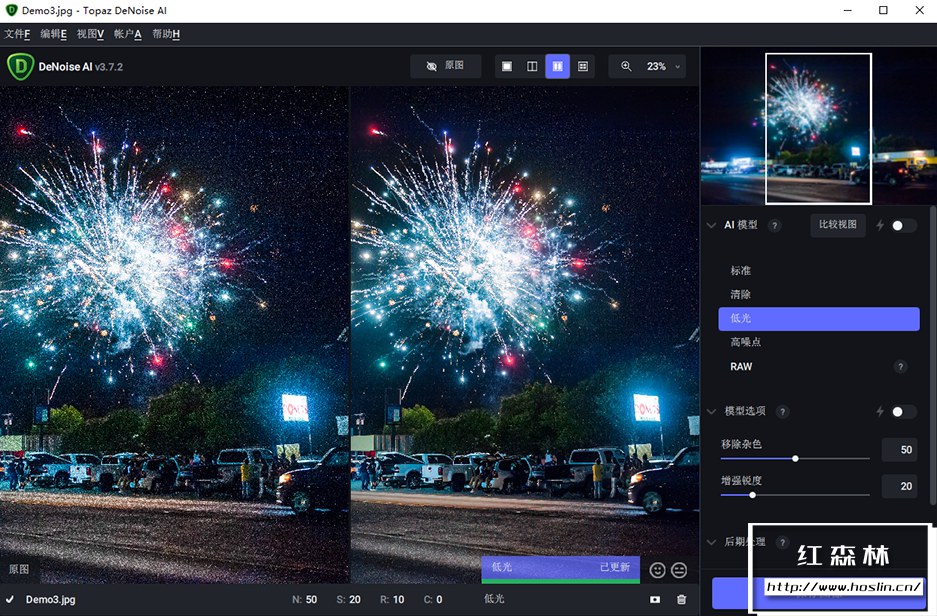Viewport: 937px width, 616px height.
Task: Select the side-by-side view icon
Action: 557,66
